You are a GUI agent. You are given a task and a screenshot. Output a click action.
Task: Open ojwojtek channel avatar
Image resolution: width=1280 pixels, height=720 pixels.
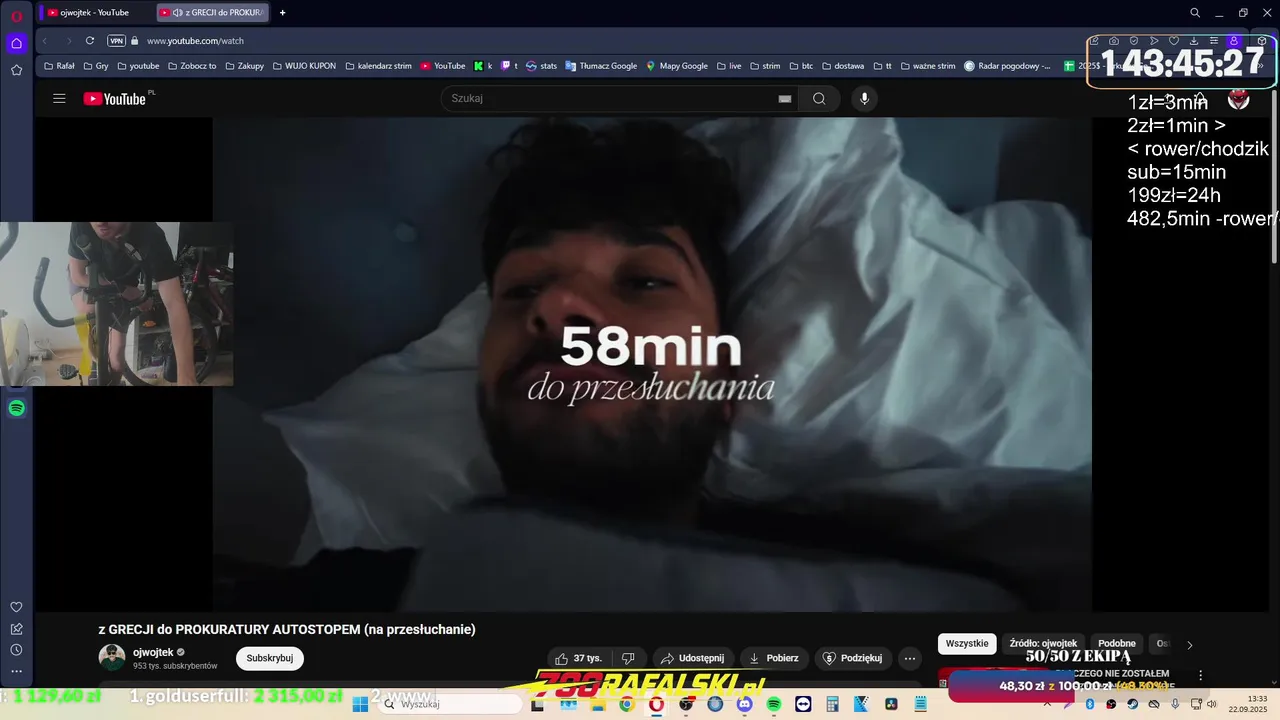tap(112, 658)
